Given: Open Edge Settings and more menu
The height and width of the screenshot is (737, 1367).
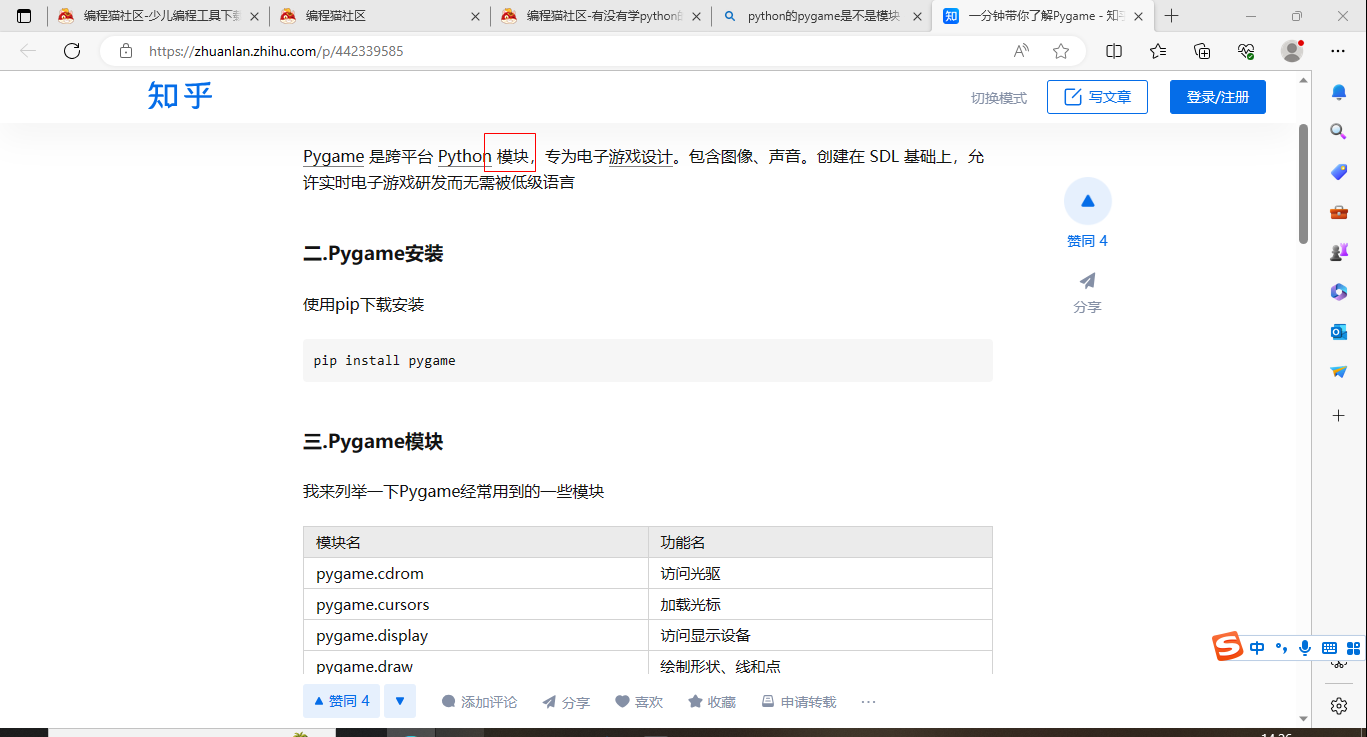Looking at the screenshot, I should [1338, 51].
